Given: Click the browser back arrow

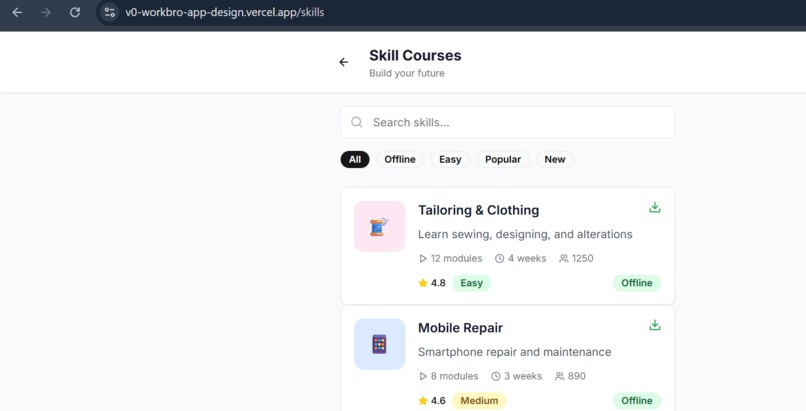Looking at the screenshot, I should [17, 12].
